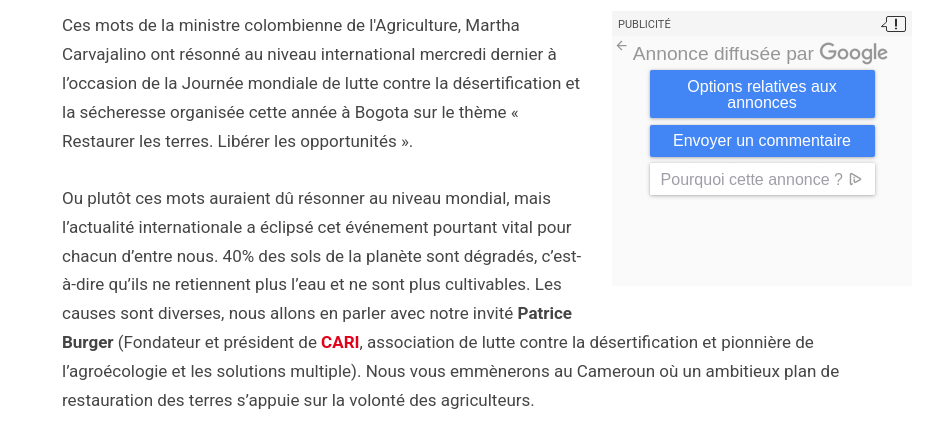The width and height of the screenshot is (929, 426).
Task: Select the "Pourquoi cette annonce ?" button
Action: click(762, 180)
